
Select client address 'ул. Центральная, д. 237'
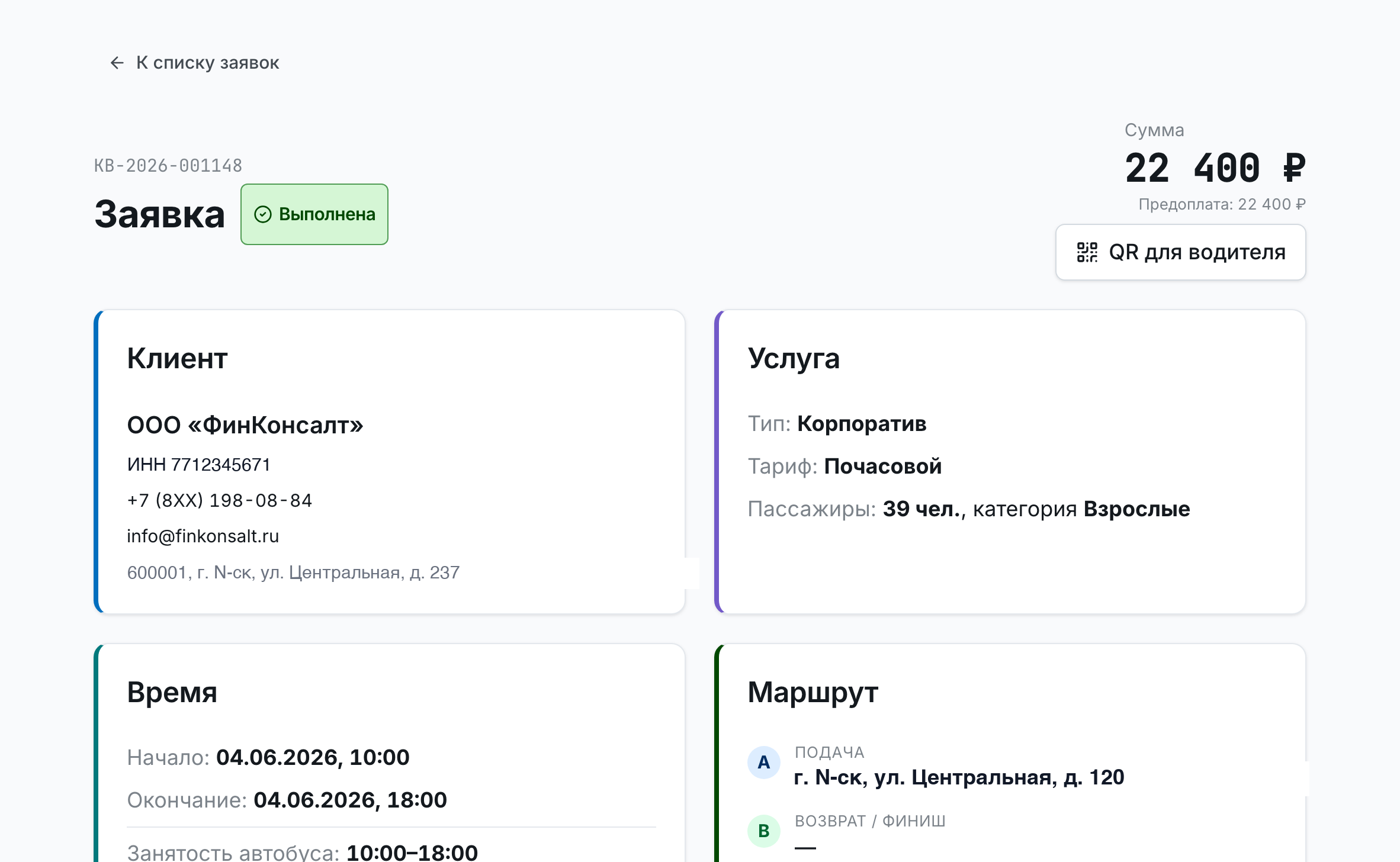[360, 572]
